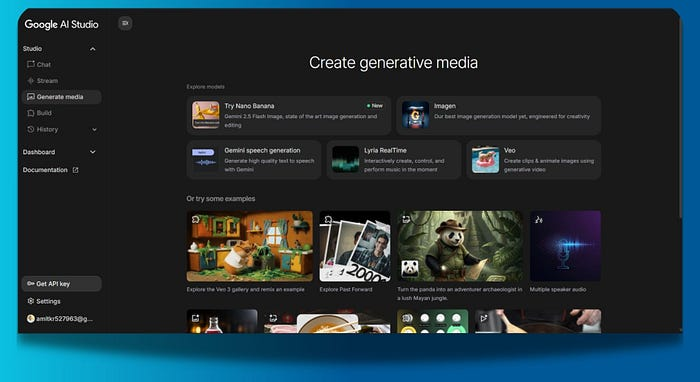Click the Imagen model thumbnail icon

pos(416,115)
